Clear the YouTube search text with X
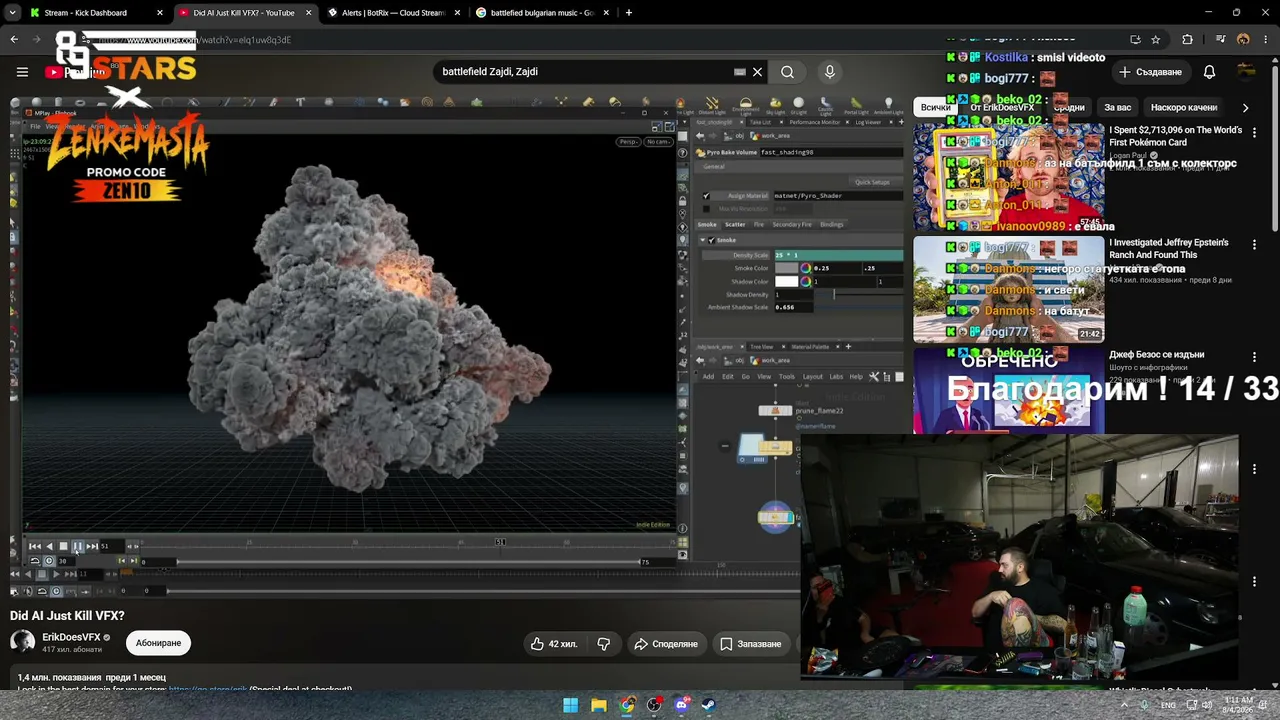The height and width of the screenshot is (720, 1280). click(757, 72)
